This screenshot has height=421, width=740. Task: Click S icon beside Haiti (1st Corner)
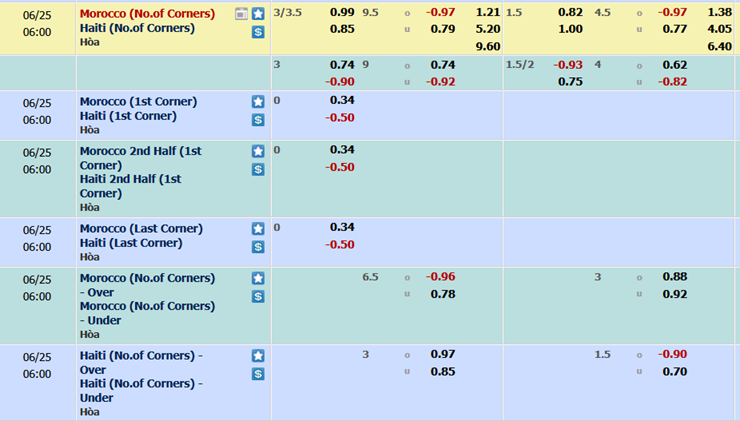click(258, 120)
